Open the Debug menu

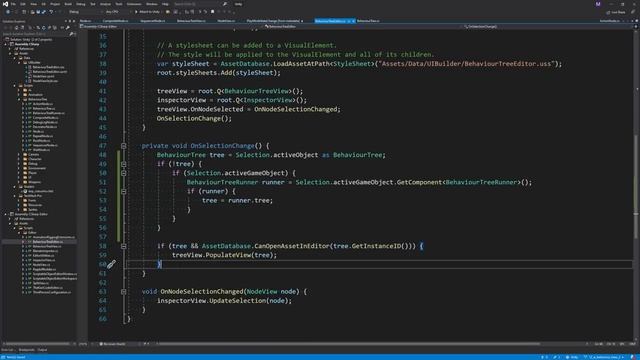pyautogui.click(x=80, y=4)
